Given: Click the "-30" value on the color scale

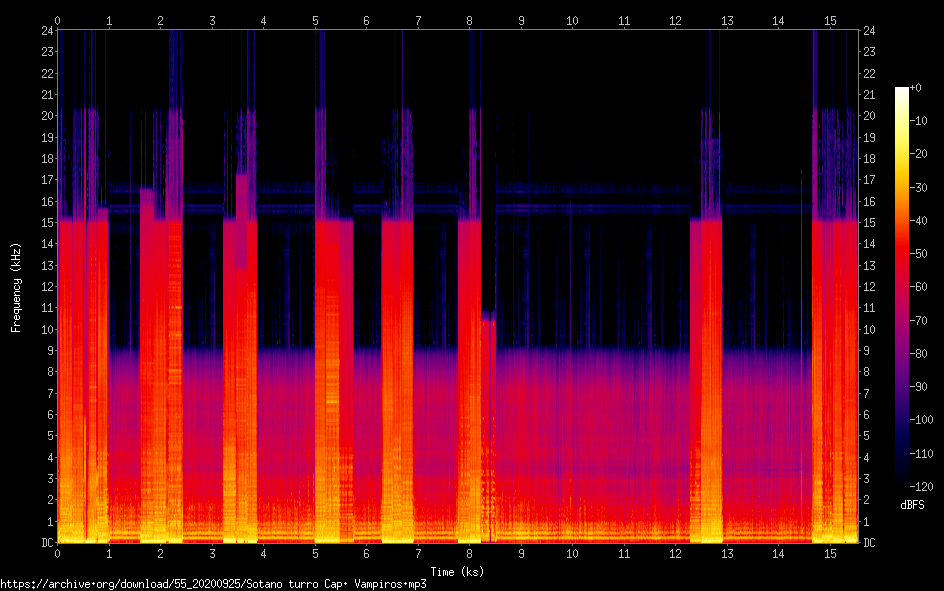Looking at the screenshot, I should click(918, 188).
